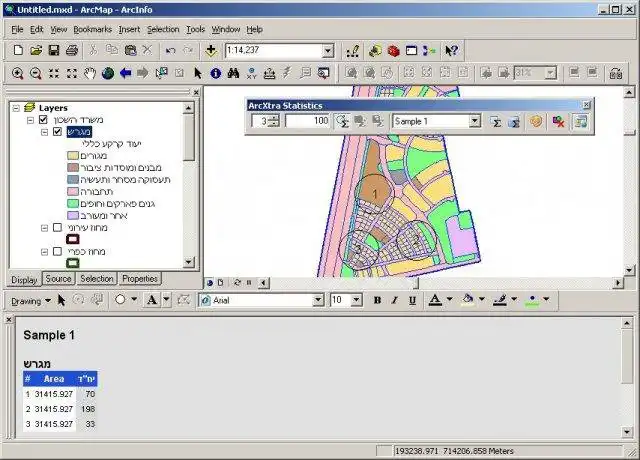Image resolution: width=640 pixels, height=460 pixels.
Task: Open the Fill Color dropdown arrow
Action: 482,300
